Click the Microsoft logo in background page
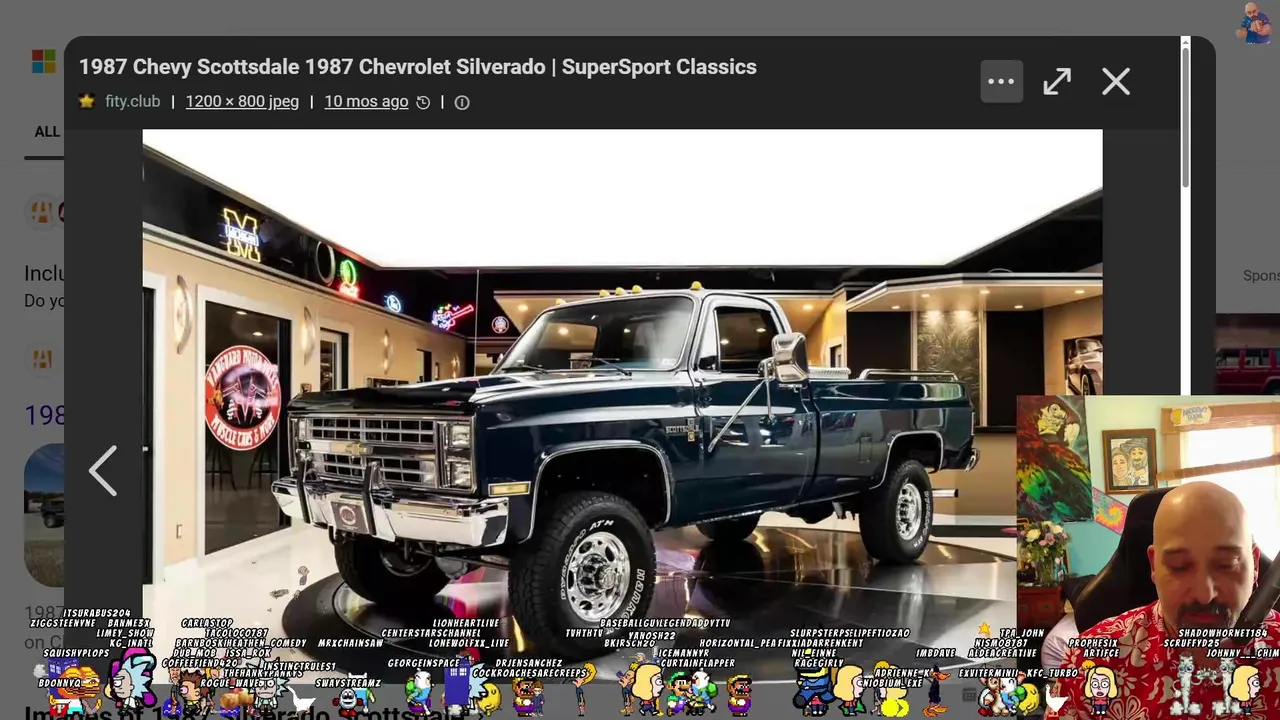The width and height of the screenshot is (1280, 720). 43,62
